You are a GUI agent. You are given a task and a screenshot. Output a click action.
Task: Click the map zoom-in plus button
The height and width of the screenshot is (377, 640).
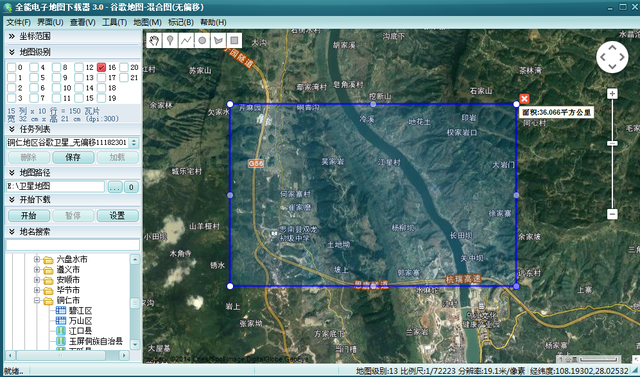click(x=612, y=94)
